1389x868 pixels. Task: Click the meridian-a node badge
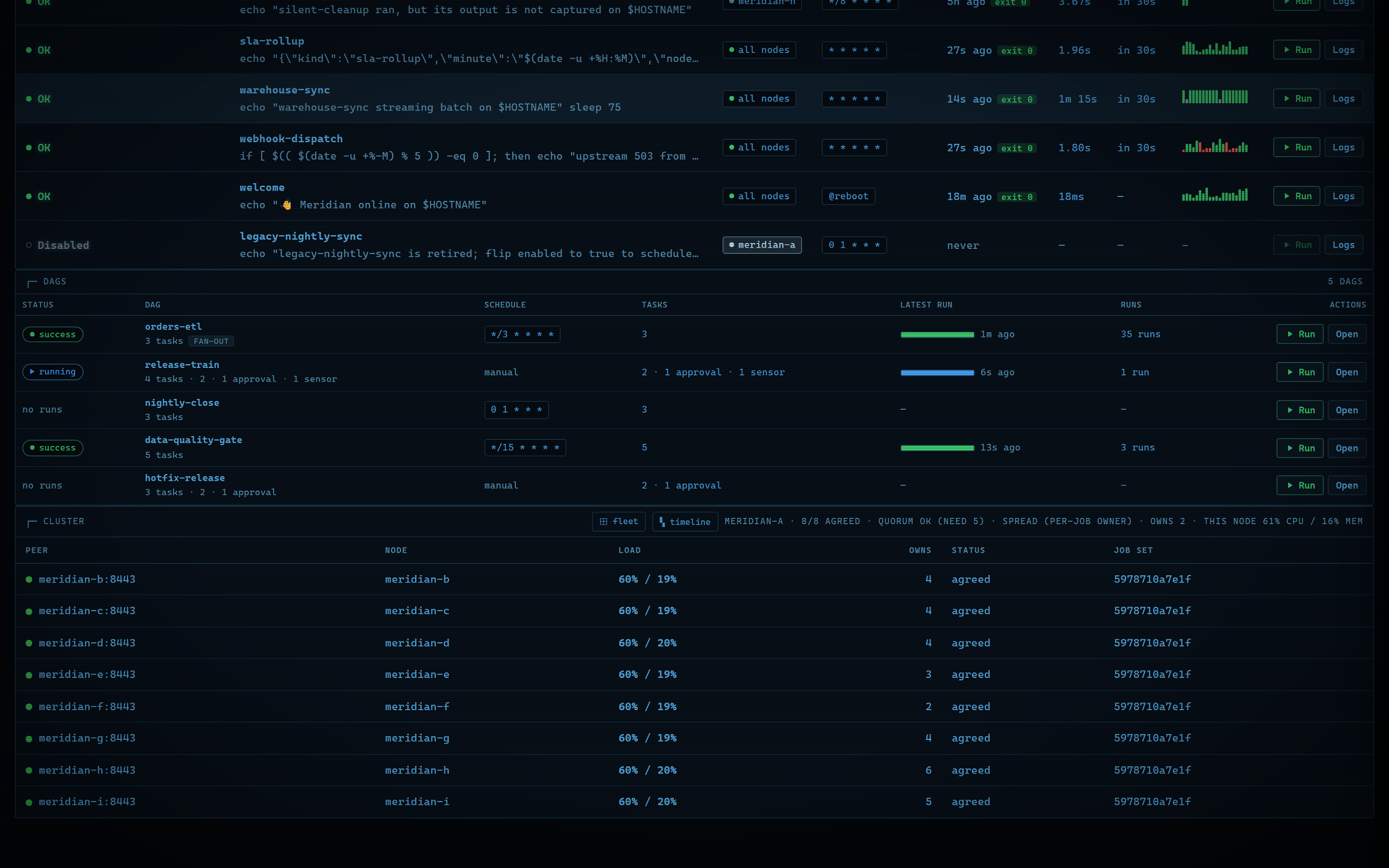pos(761,245)
